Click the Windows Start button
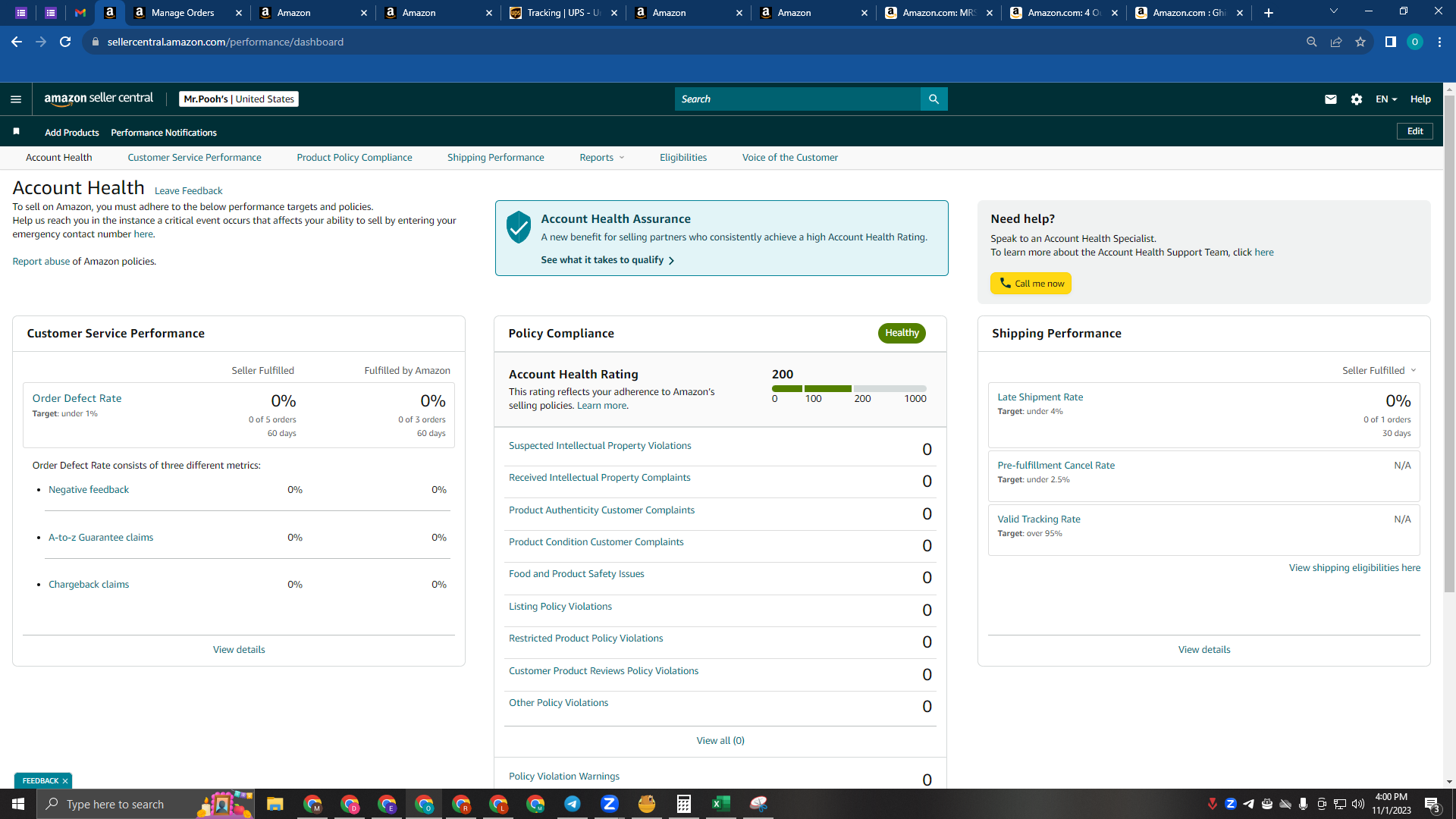 coord(18,804)
